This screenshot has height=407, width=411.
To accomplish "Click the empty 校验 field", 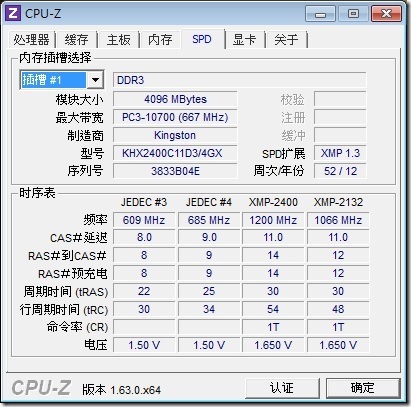I will (x=340, y=99).
